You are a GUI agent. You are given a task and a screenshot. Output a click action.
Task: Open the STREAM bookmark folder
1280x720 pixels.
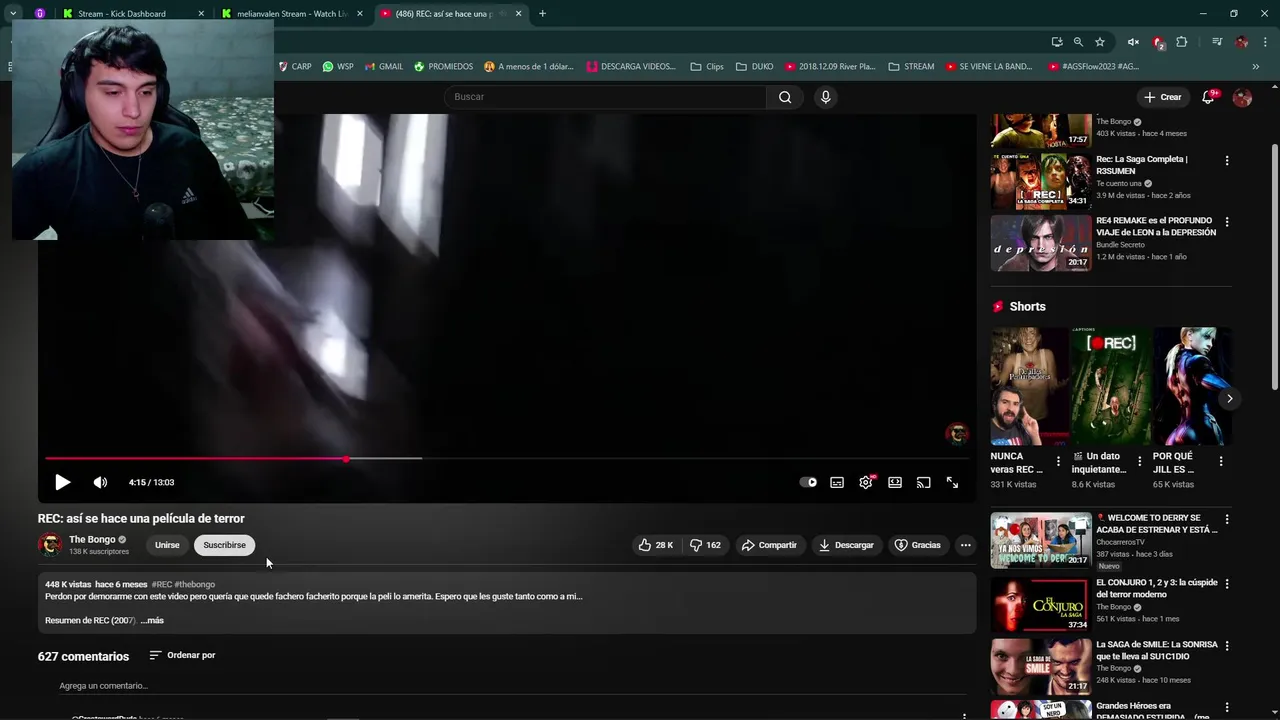coord(911,67)
